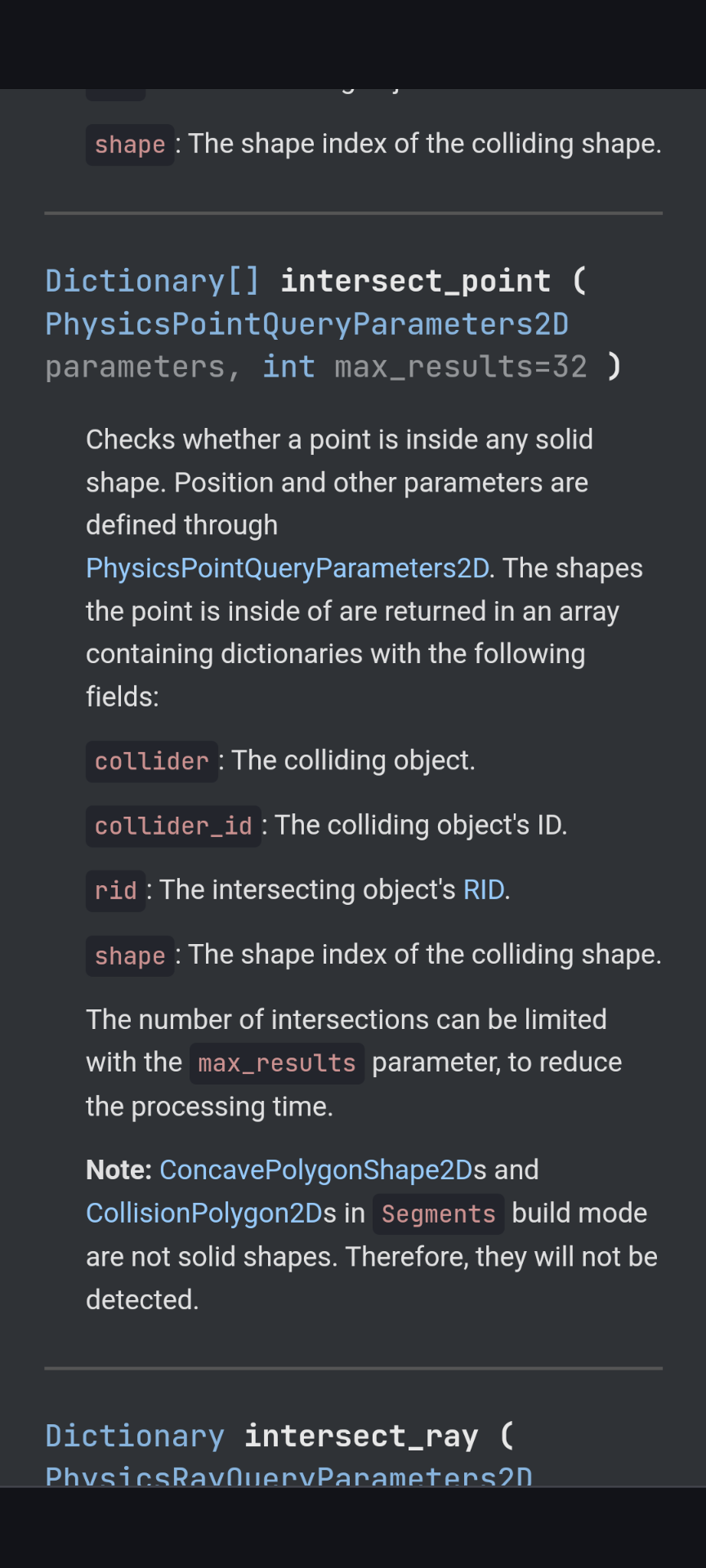Select the Segments inline code label

point(438,1214)
